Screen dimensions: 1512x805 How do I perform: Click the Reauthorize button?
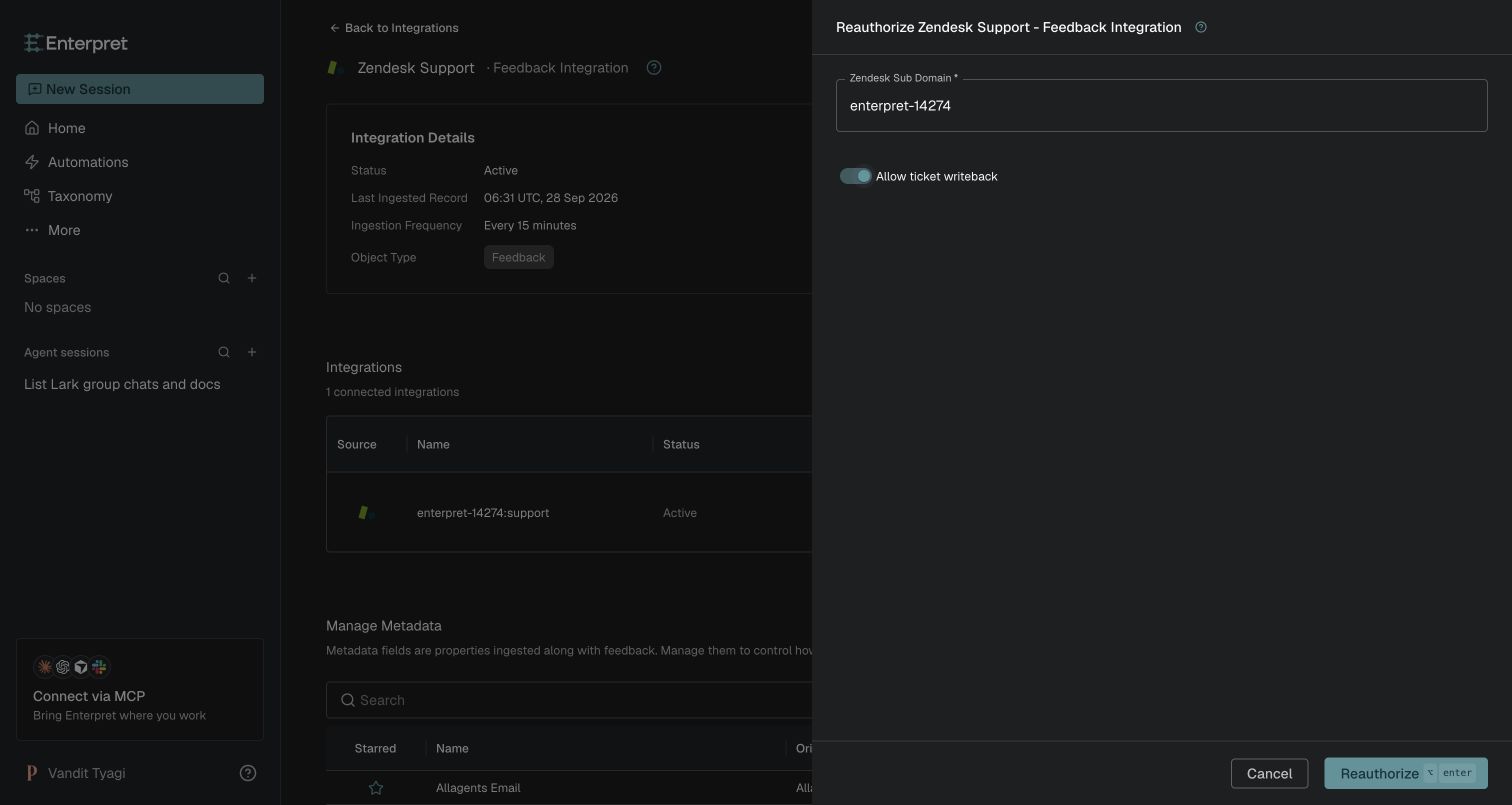pos(1406,773)
